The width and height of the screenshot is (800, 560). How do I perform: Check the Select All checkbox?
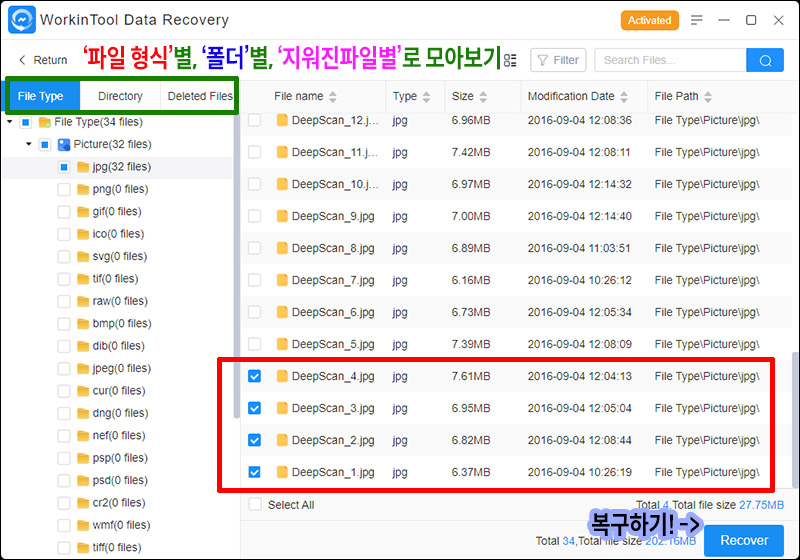255,504
